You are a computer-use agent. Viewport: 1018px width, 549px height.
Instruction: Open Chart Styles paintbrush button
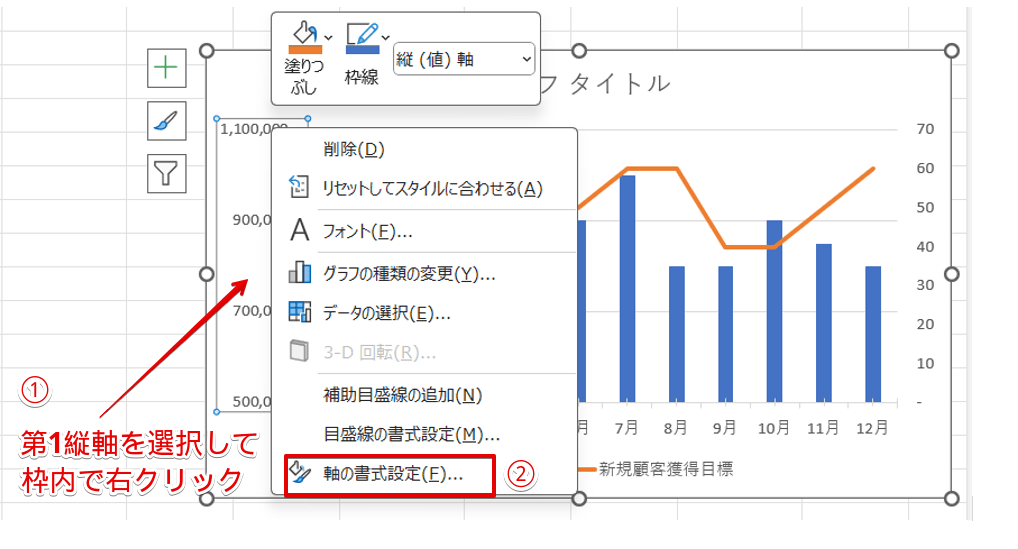pos(165,120)
